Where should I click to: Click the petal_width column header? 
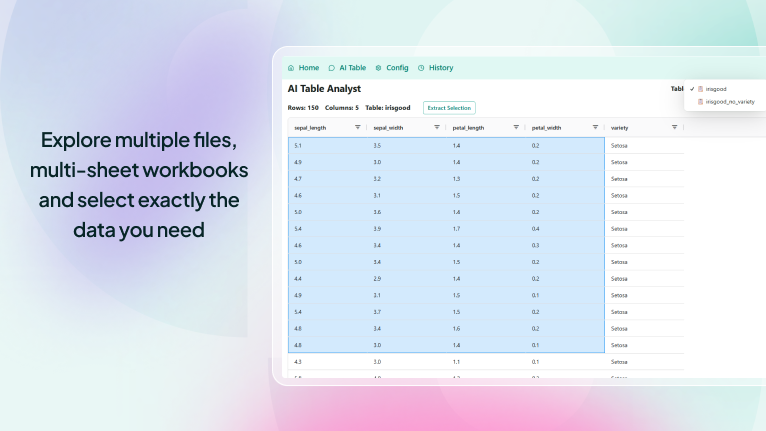[x=546, y=128]
